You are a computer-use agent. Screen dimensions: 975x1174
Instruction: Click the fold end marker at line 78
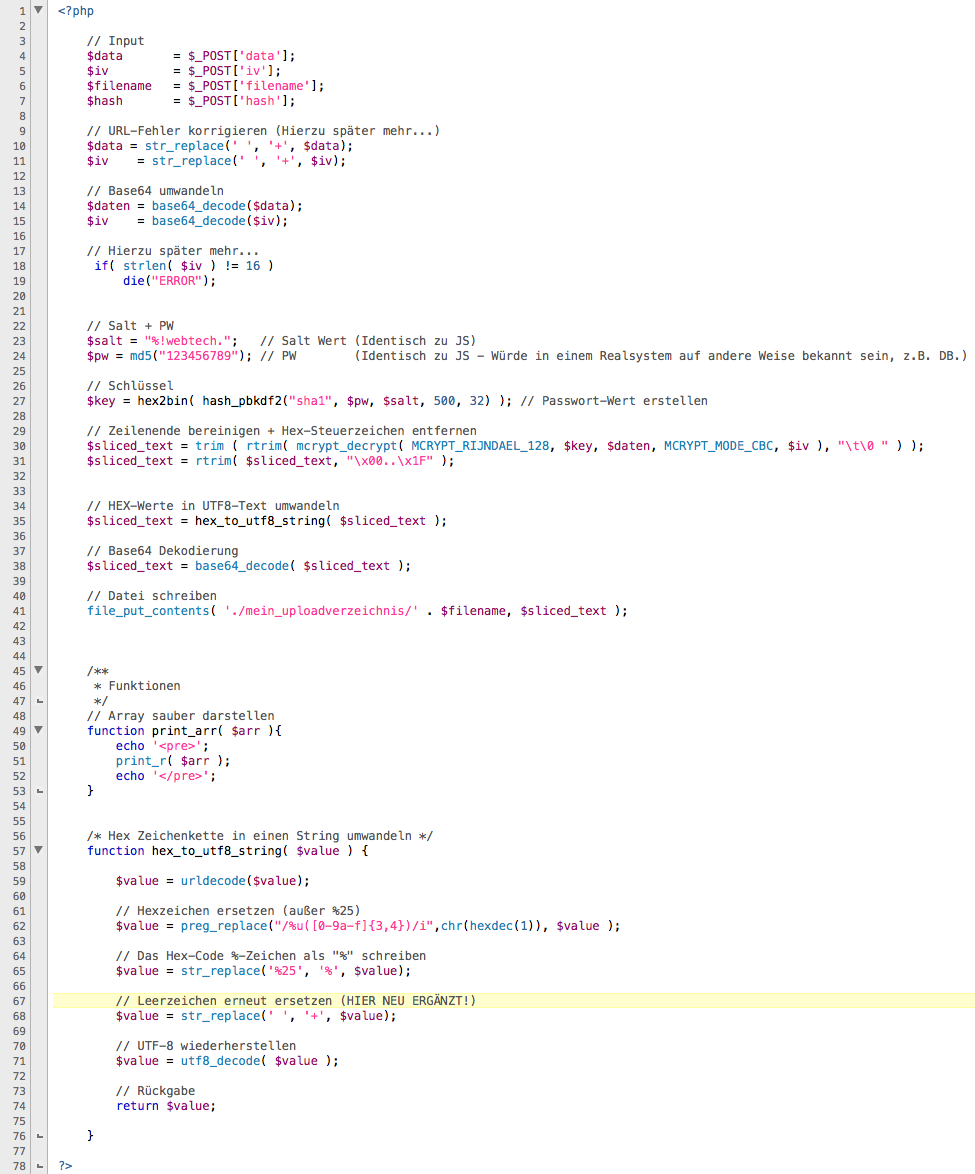click(40, 1166)
